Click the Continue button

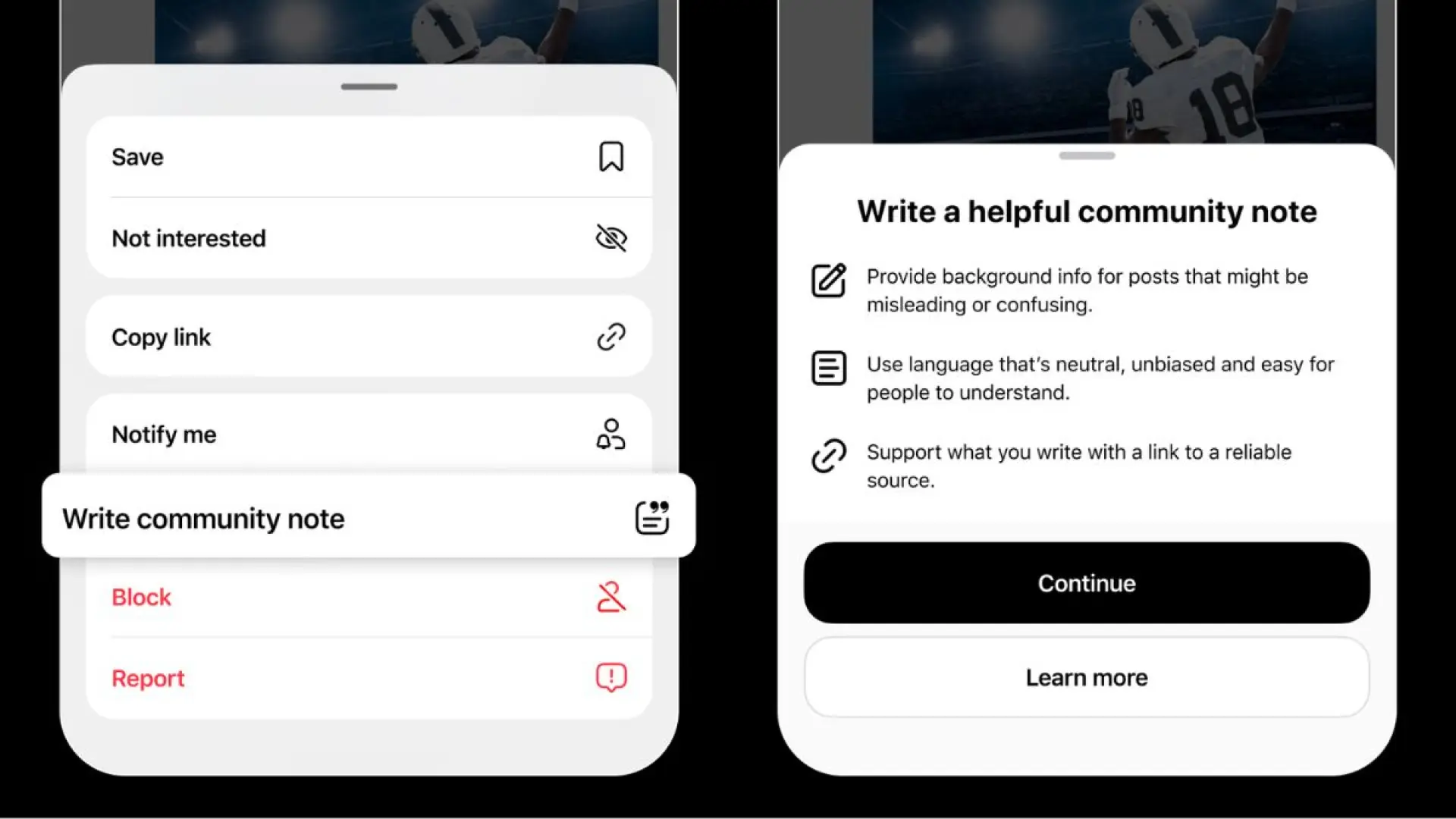click(1086, 583)
